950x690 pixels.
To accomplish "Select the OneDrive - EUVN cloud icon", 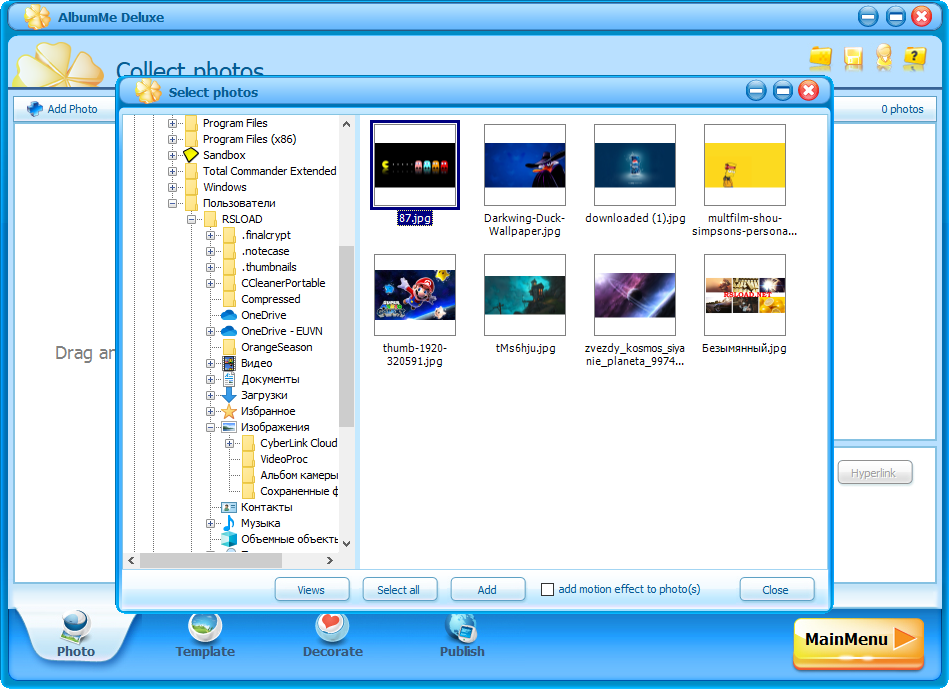I will [x=228, y=331].
